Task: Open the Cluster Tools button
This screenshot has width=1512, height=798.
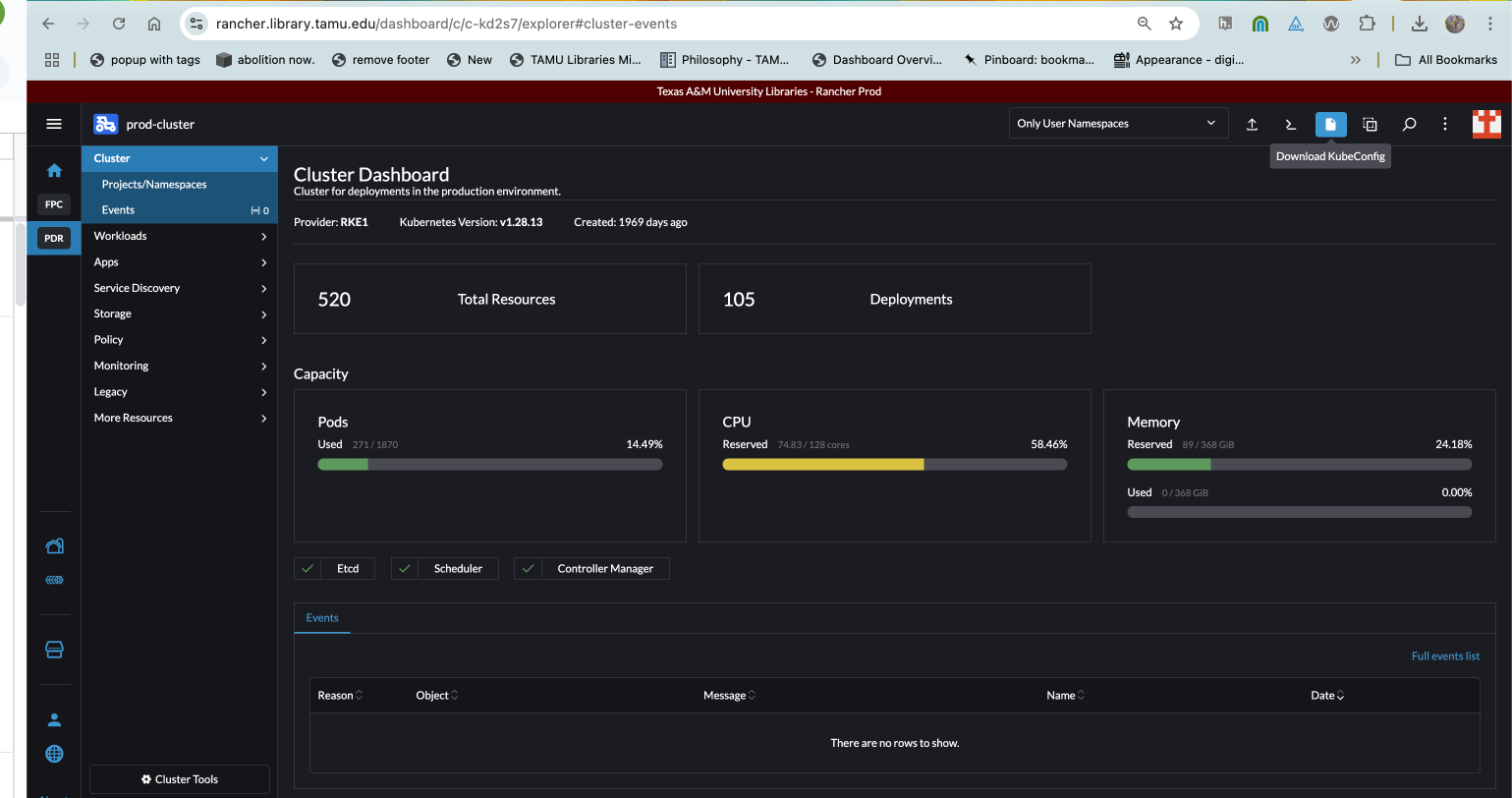Action: pyautogui.click(x=180, y=779)
